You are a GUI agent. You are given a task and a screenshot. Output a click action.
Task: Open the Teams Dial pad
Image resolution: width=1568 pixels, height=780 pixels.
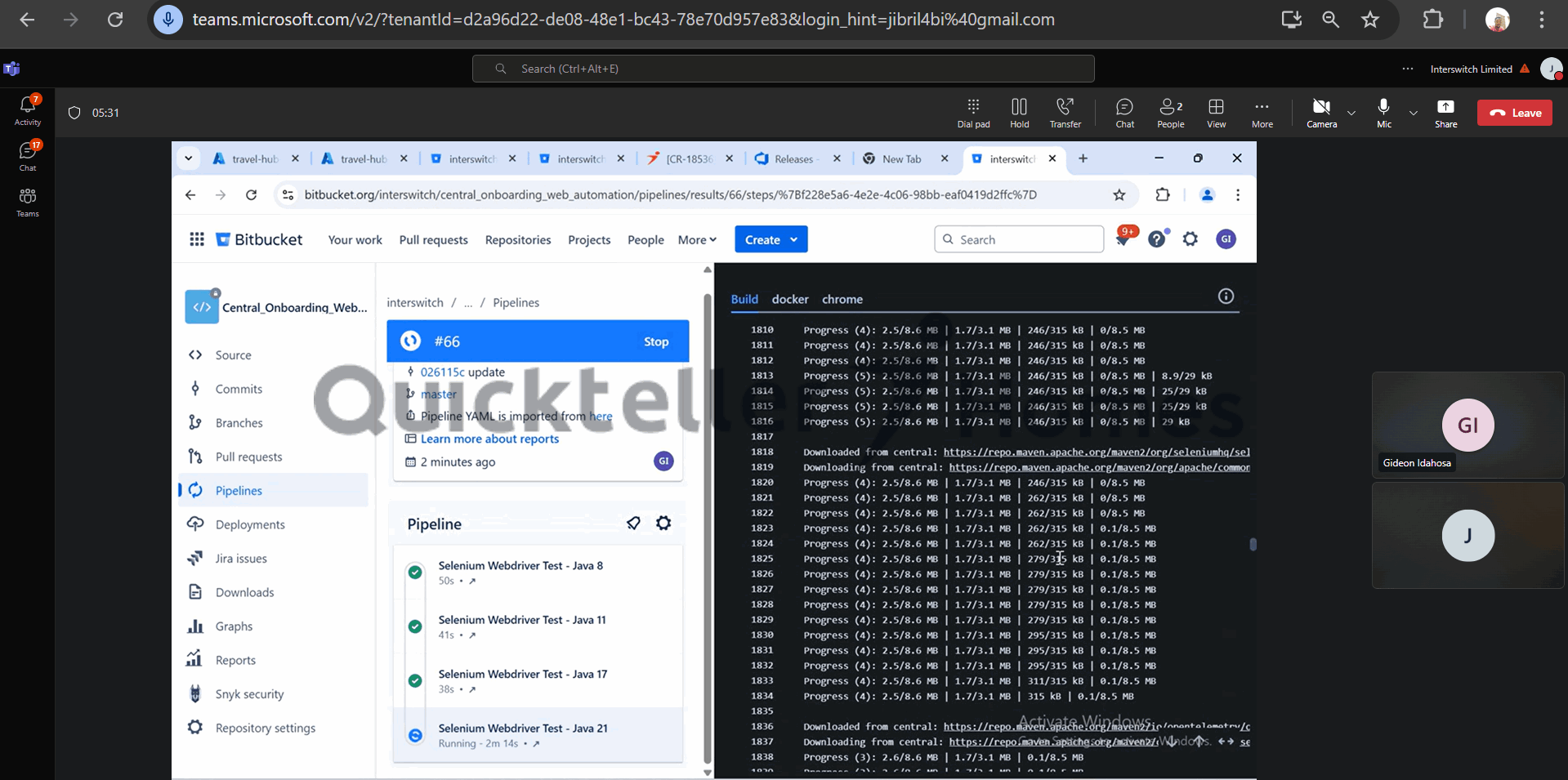pyautogui.click(x=973, y=113)
